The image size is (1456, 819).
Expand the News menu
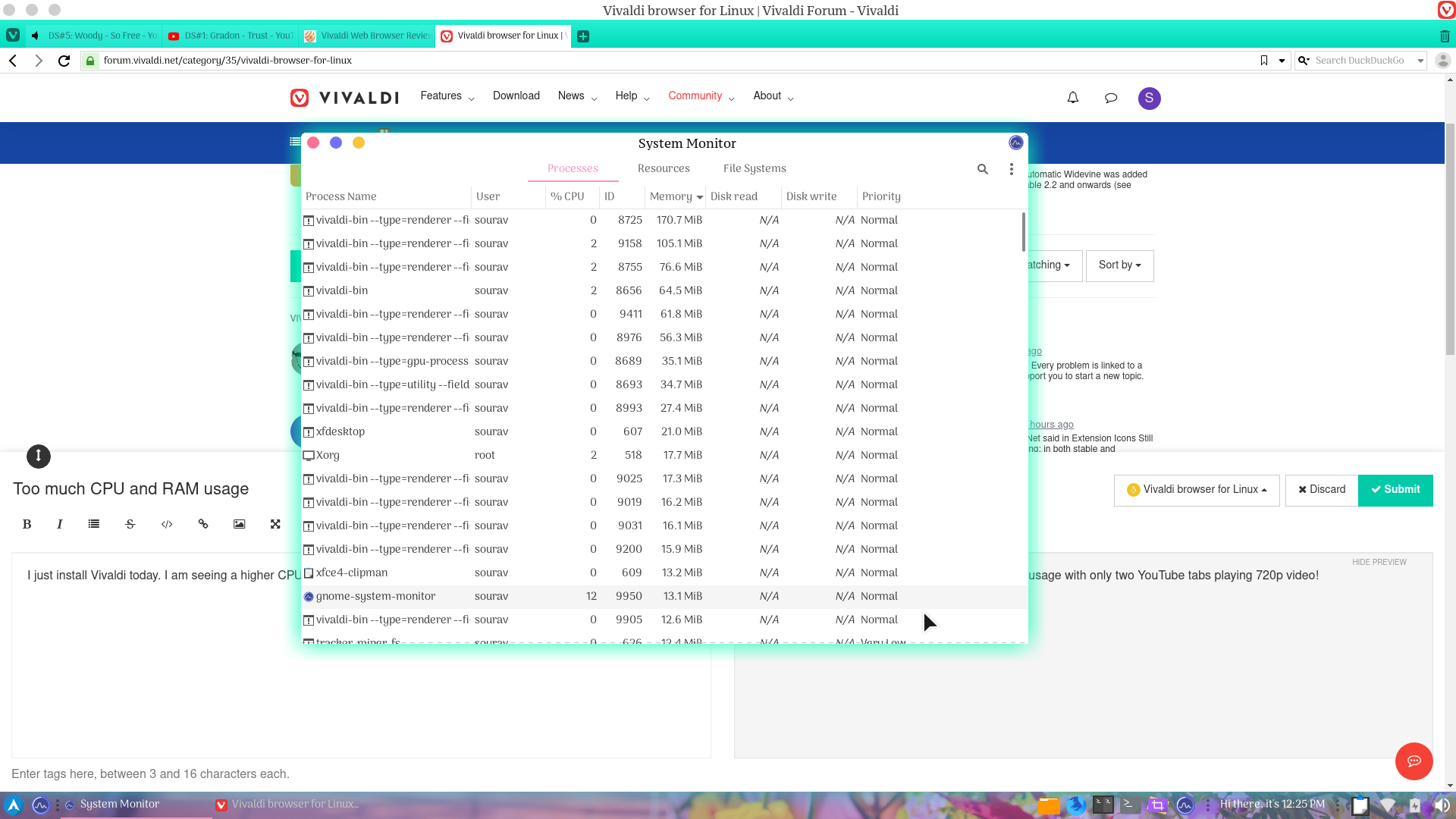pyautogui.click(x=577, y=96)
